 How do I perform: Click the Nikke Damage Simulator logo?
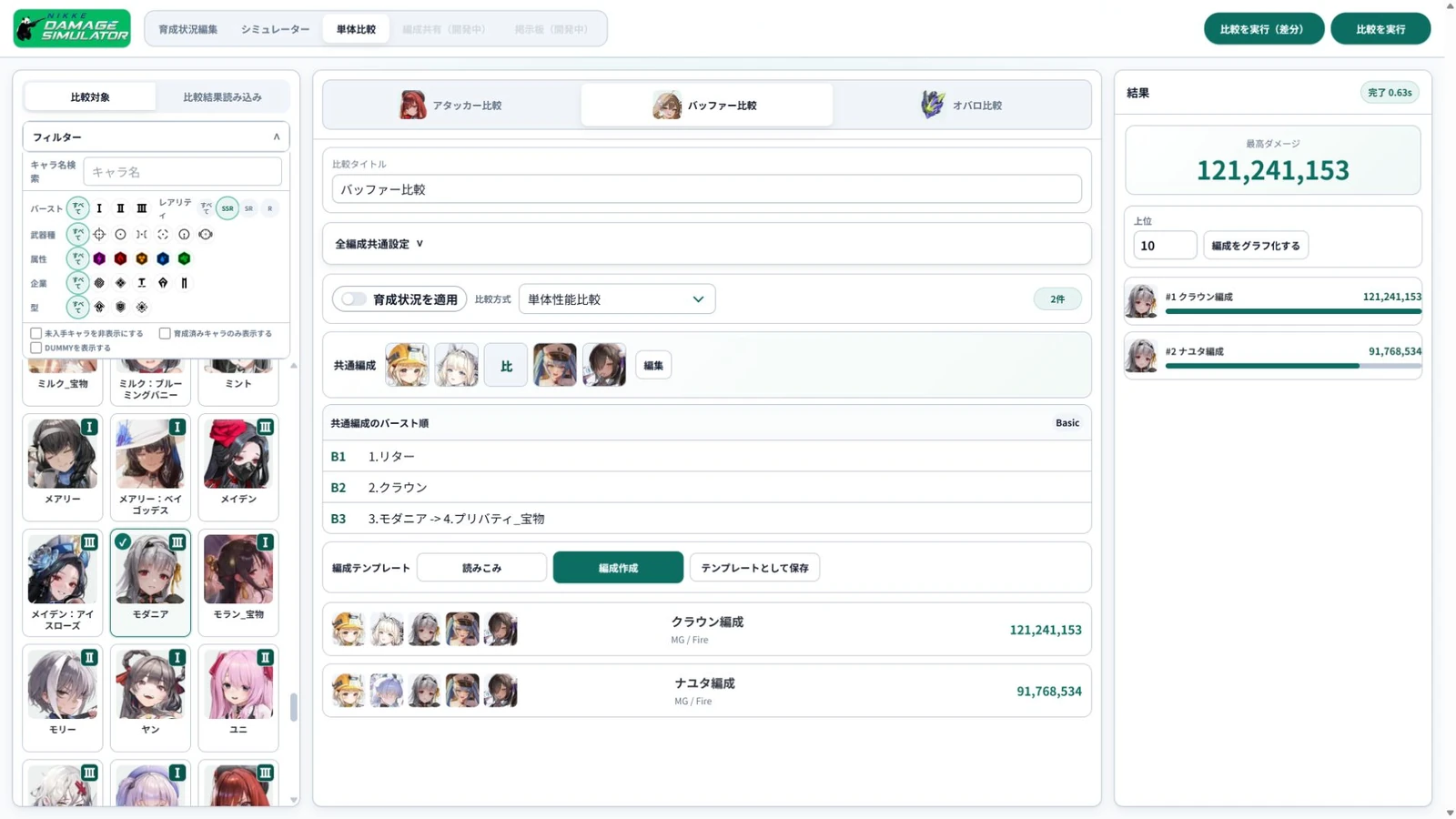click(72, 28)
